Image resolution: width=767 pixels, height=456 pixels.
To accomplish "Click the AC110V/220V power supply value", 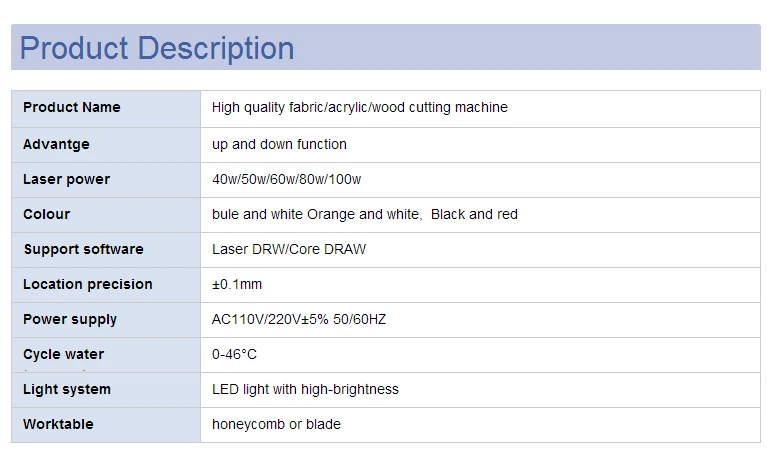I will tap(299, 319).
